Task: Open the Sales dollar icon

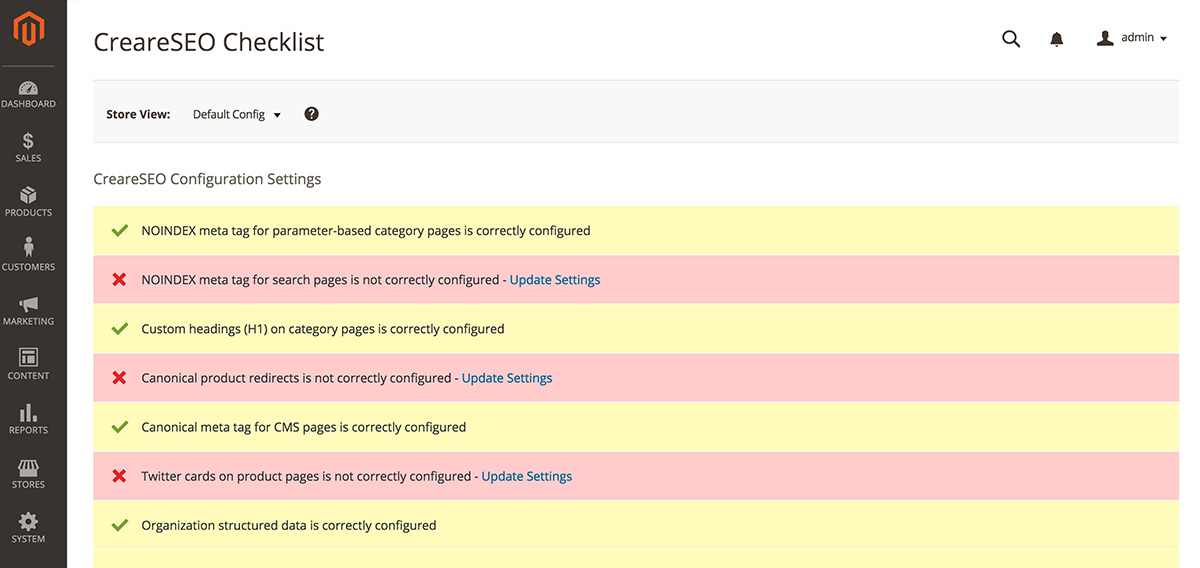Action: point(28,142)
